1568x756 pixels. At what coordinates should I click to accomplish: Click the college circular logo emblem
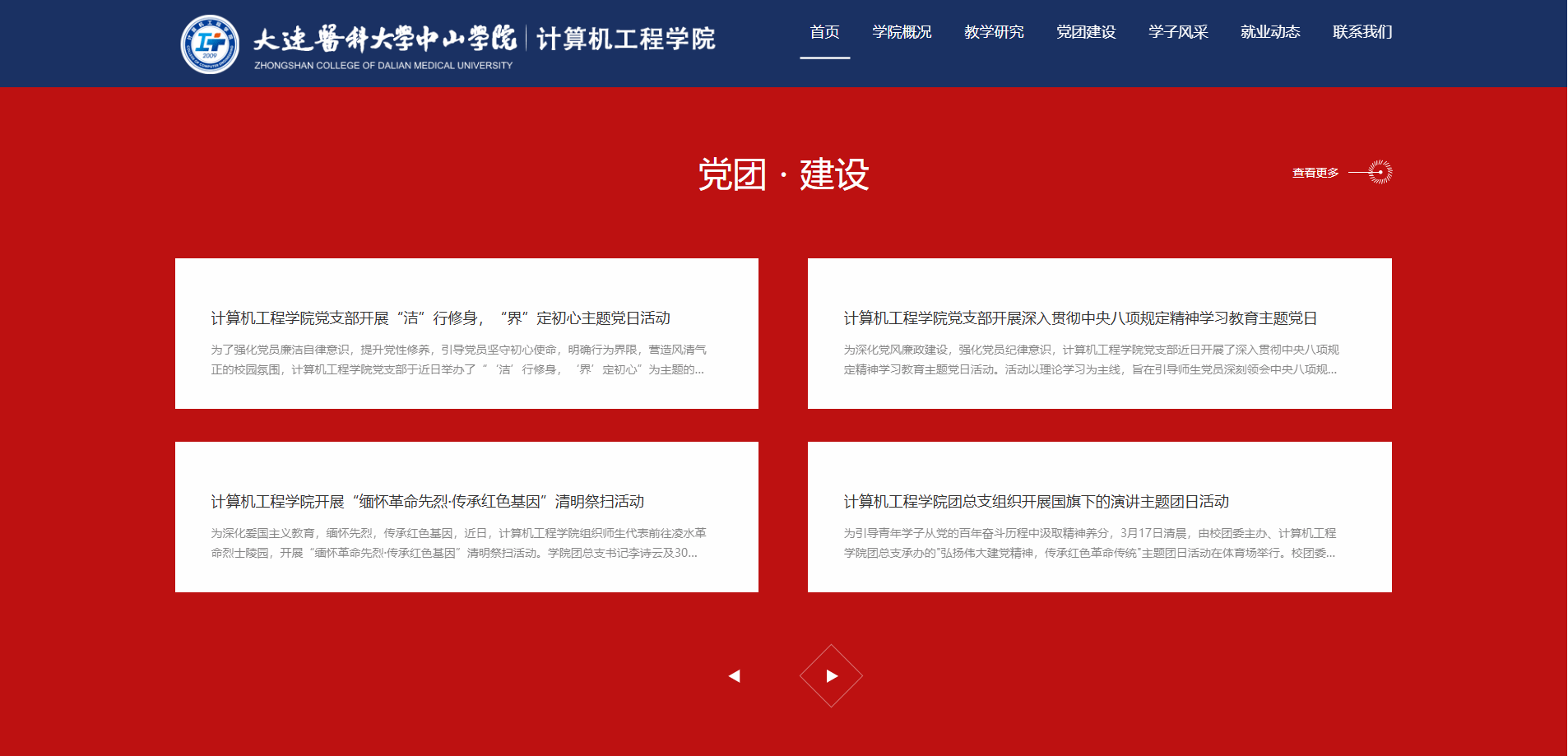tap(210, 44)
